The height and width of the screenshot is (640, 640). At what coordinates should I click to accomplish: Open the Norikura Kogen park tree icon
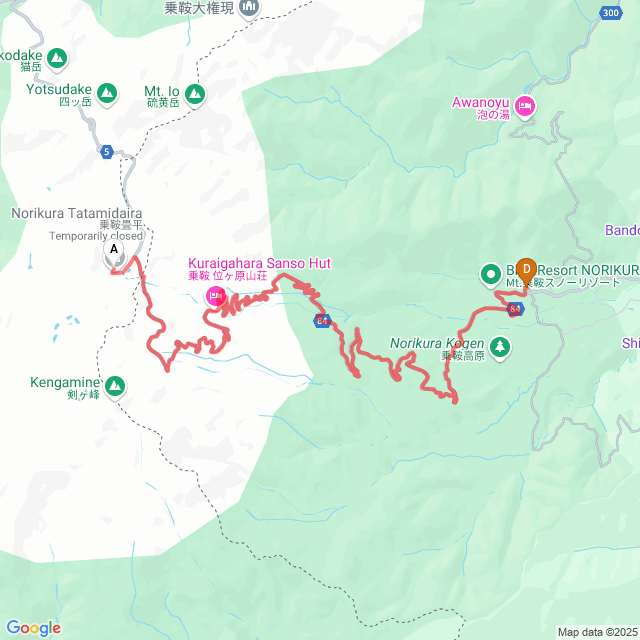500,348
